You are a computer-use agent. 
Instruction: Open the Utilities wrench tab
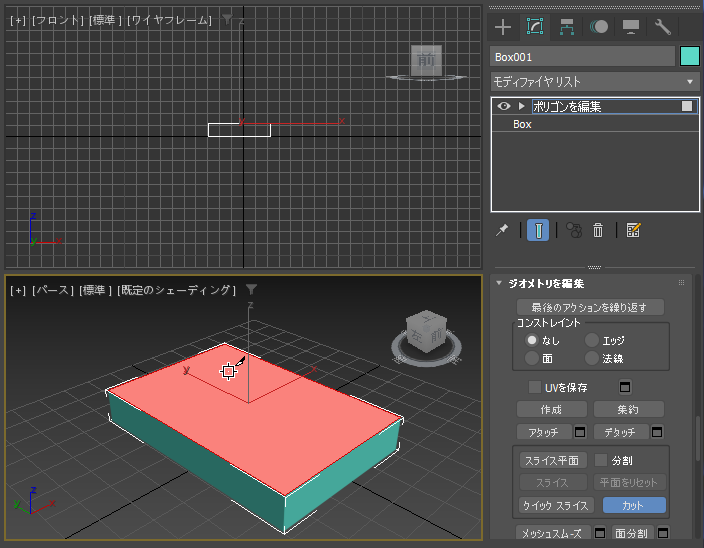[x=663, y=27]
